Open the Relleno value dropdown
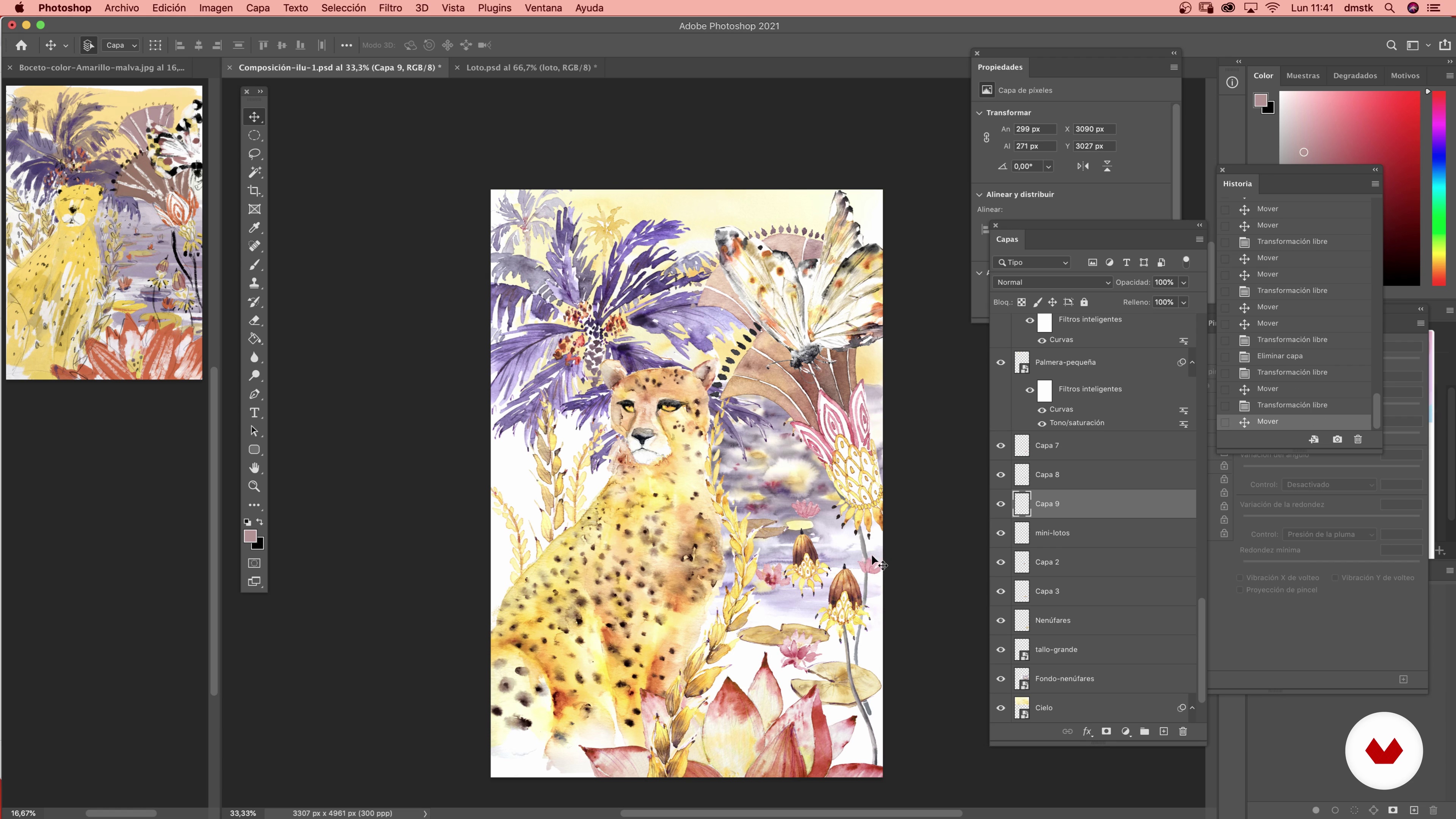The height and width of the screenshot is (819, 1456). (1183, 303)
